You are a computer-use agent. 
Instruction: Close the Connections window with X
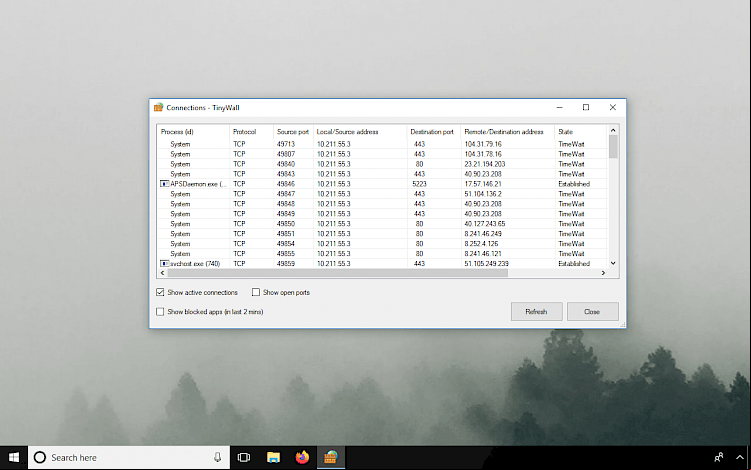[613, 107]
